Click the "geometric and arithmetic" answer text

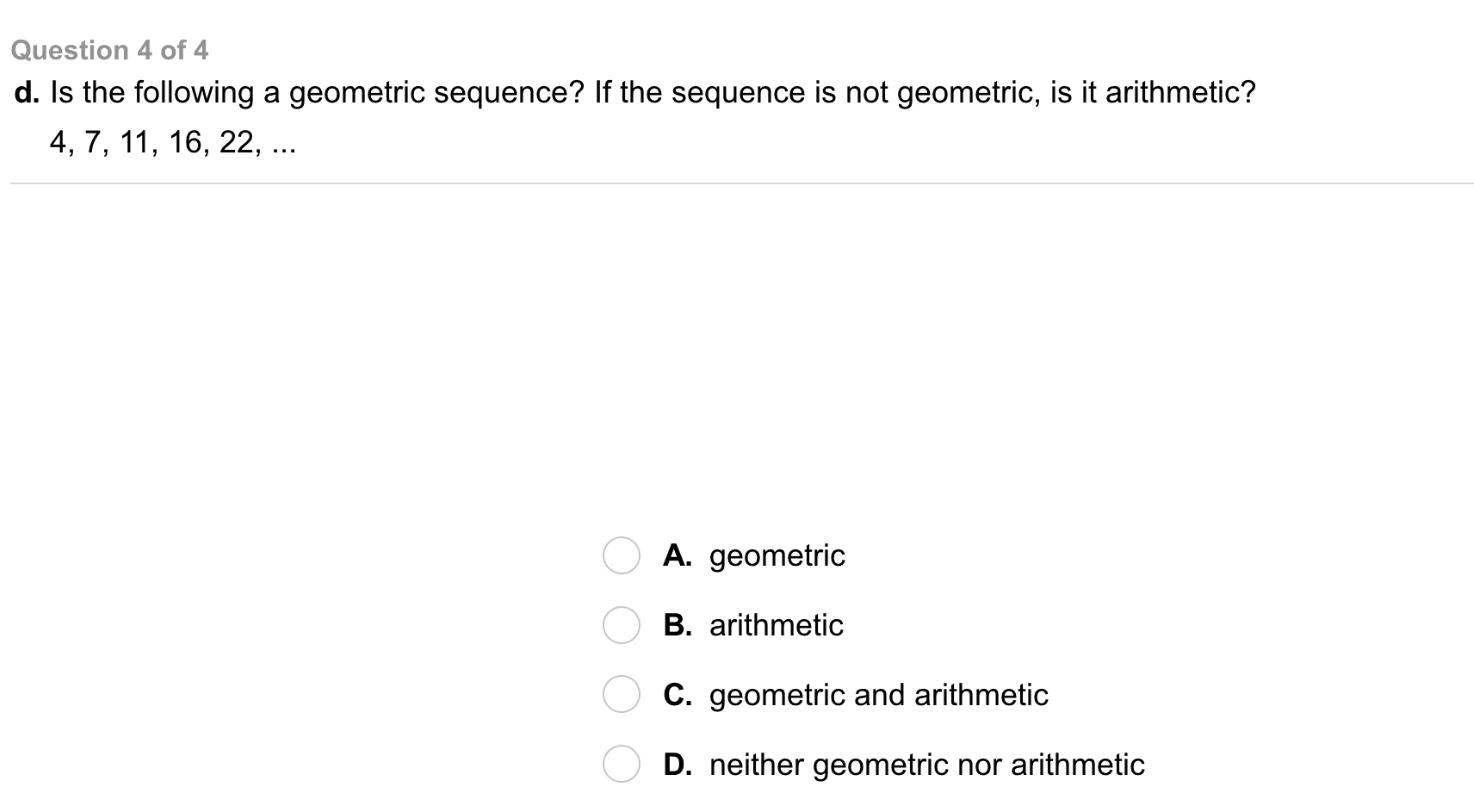[x=879, y=695]
